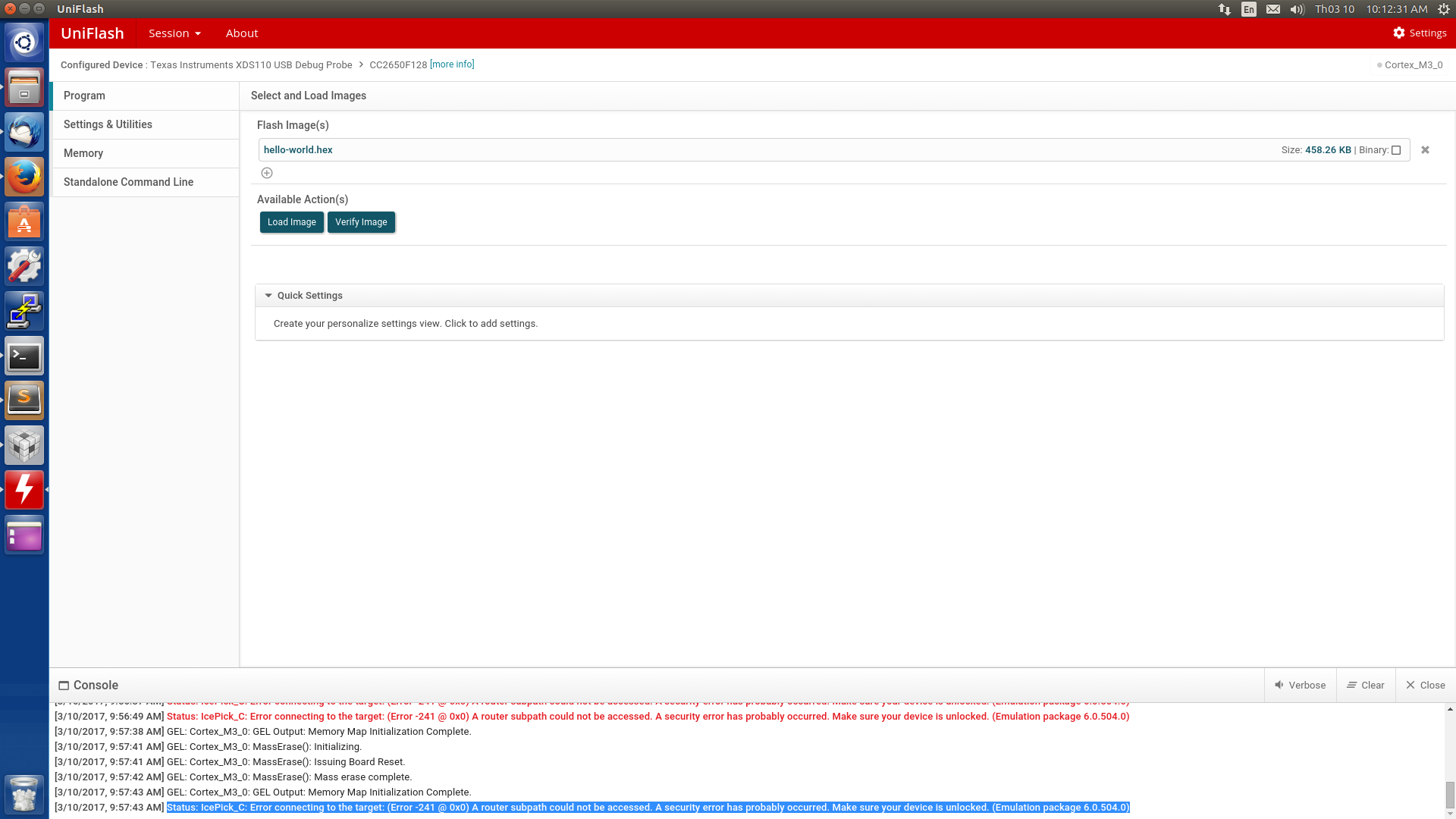Click the console vertical scrollbar thumb
1456x819 pixels.
click(1449, 795)
